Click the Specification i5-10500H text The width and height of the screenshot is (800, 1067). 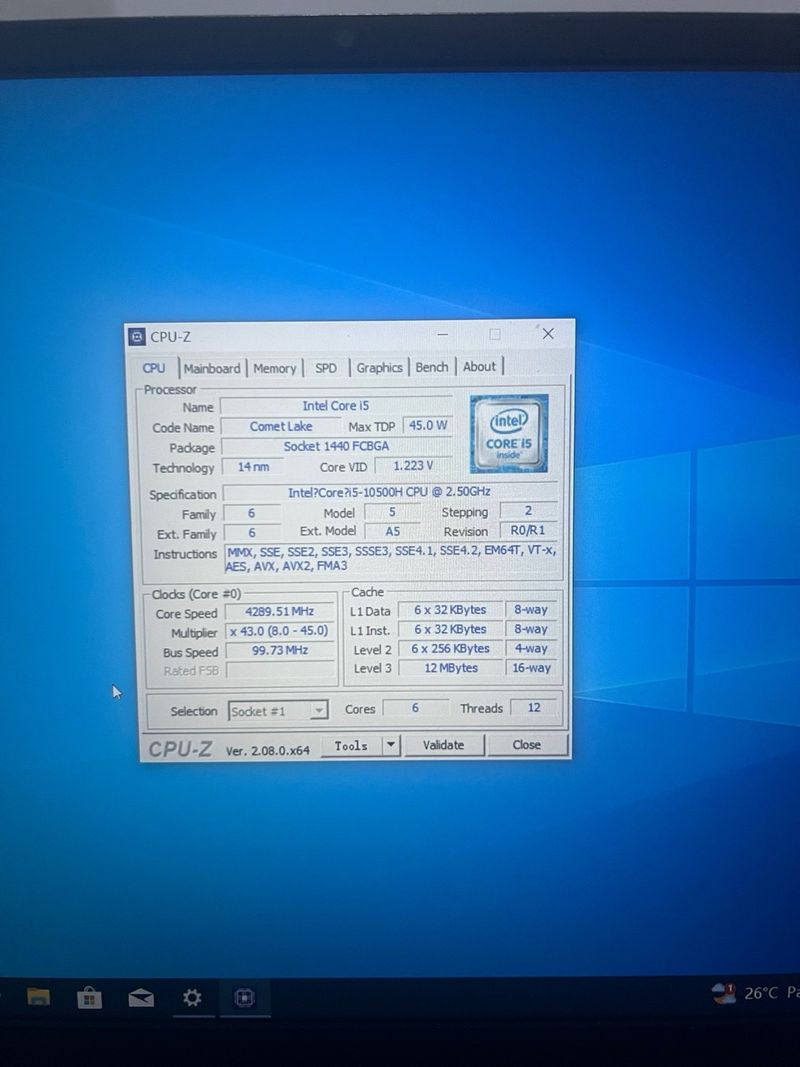point(389,491)
